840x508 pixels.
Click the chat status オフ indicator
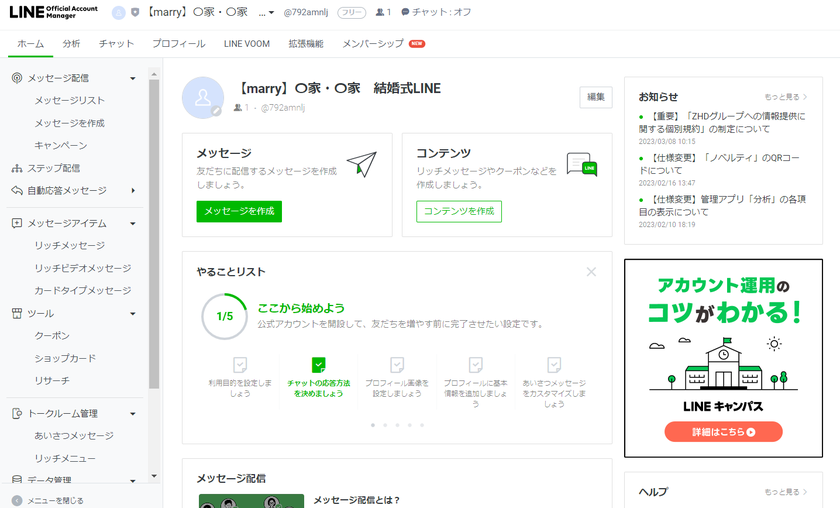(x=436, y=12)
